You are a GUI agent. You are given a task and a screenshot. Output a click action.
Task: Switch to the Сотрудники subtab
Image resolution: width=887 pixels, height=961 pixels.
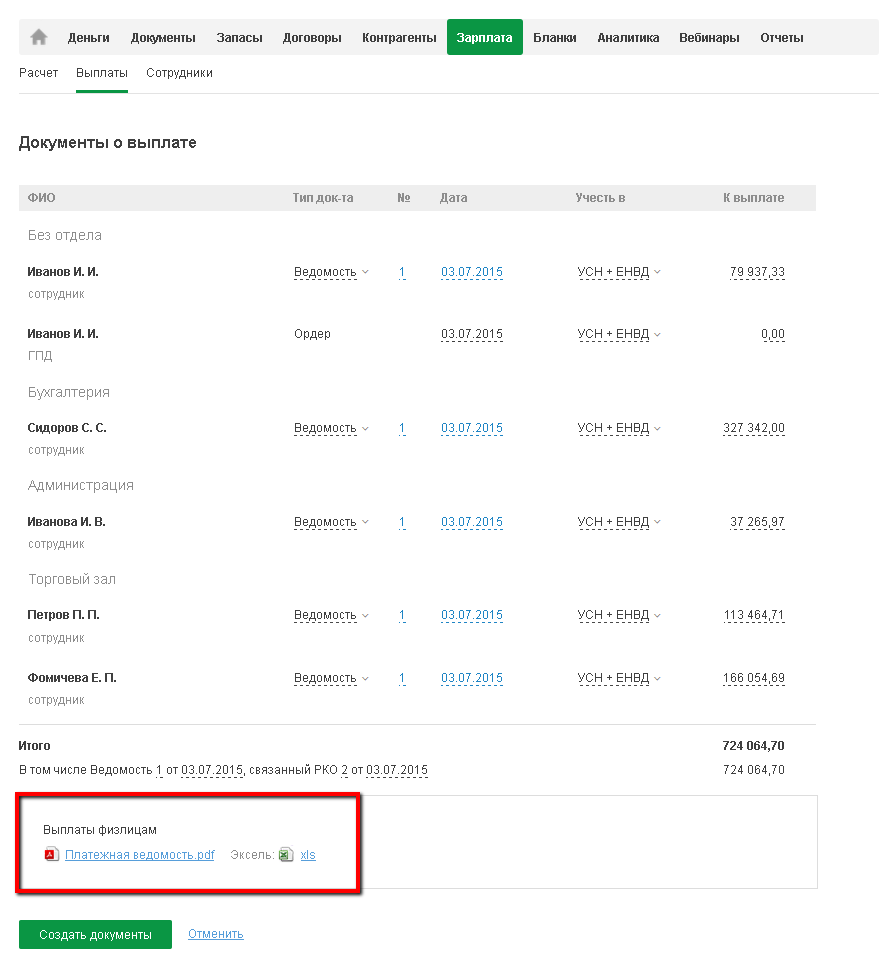pyautogui.click(x=179, y=73)
